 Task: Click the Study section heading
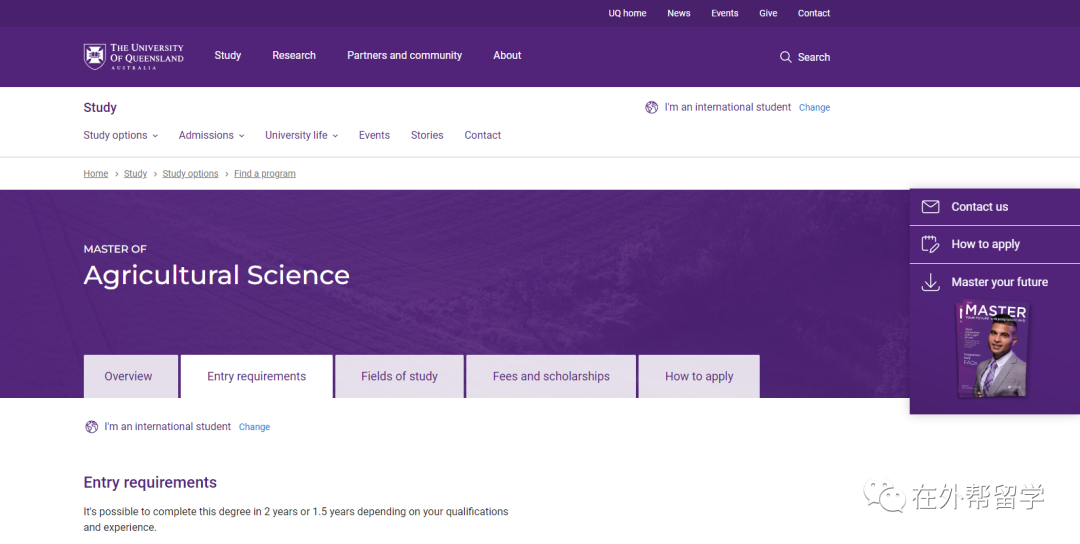[x=100, y=107]
